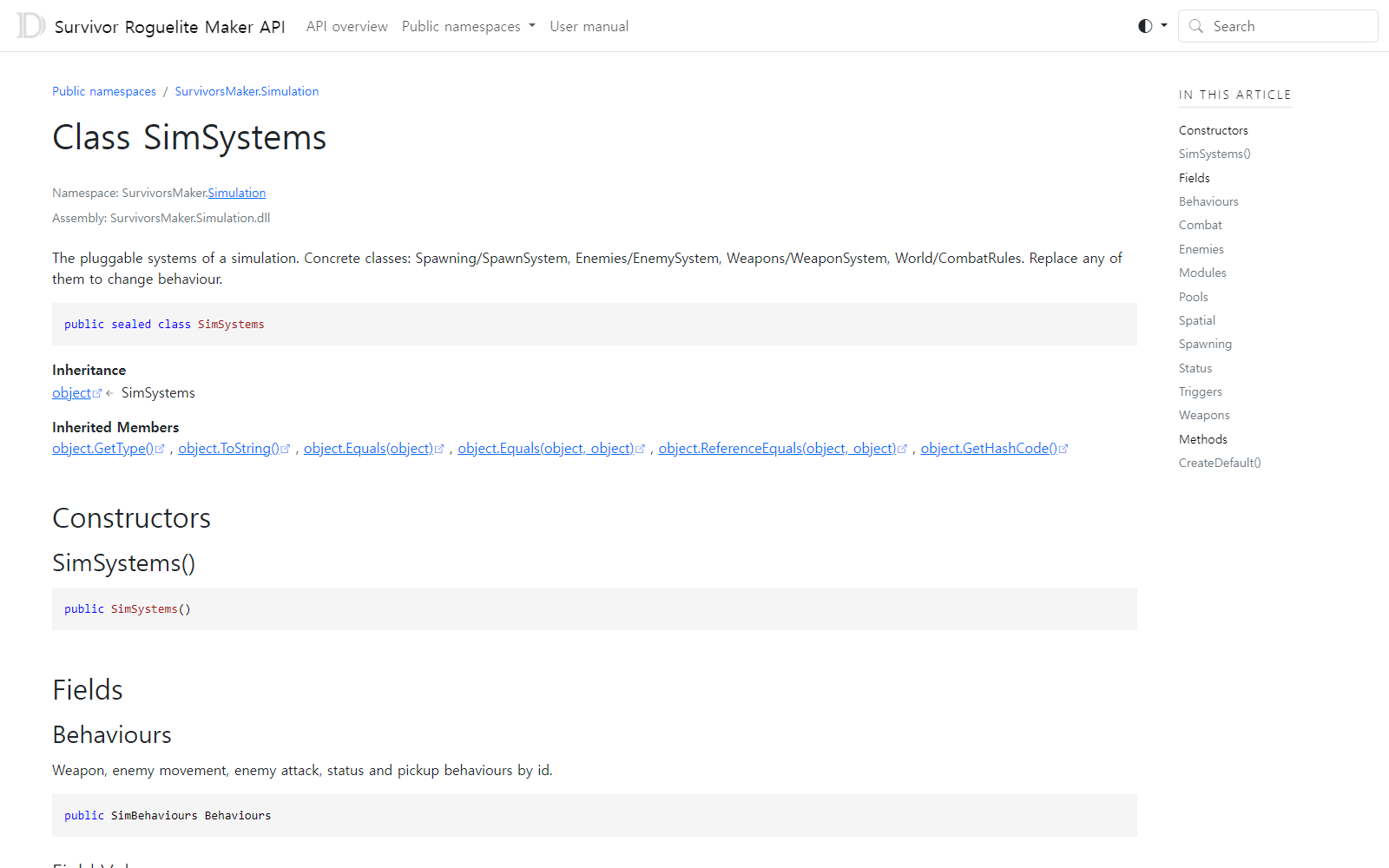Click the Behaviours field heading

[112, 734]
